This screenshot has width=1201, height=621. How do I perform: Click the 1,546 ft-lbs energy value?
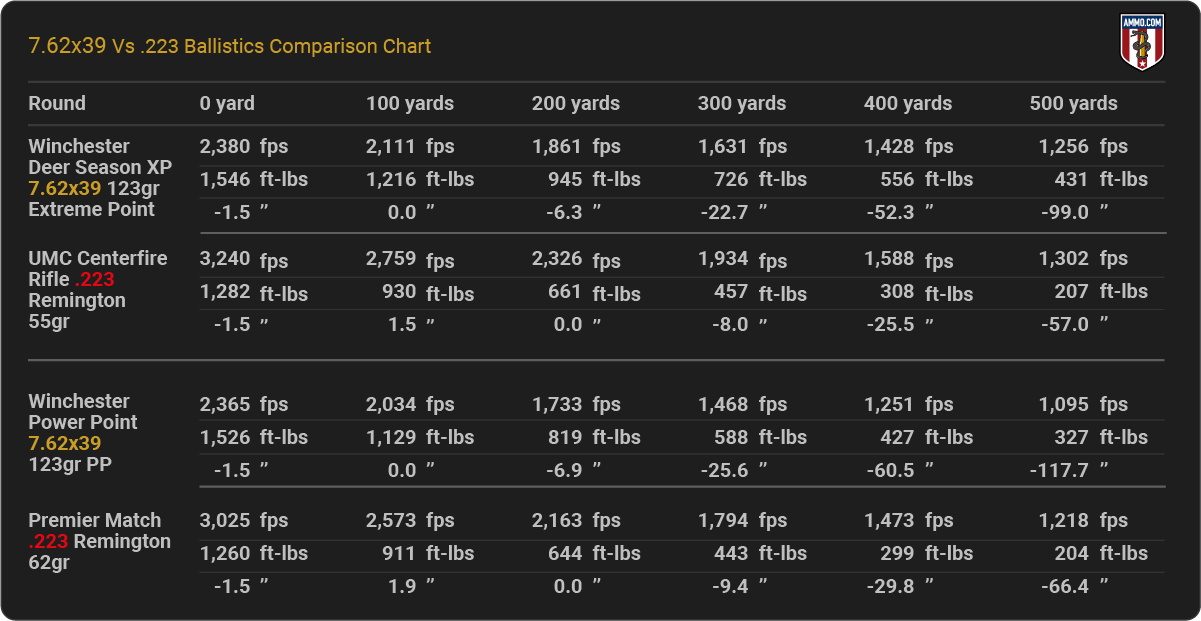[253, 180]
